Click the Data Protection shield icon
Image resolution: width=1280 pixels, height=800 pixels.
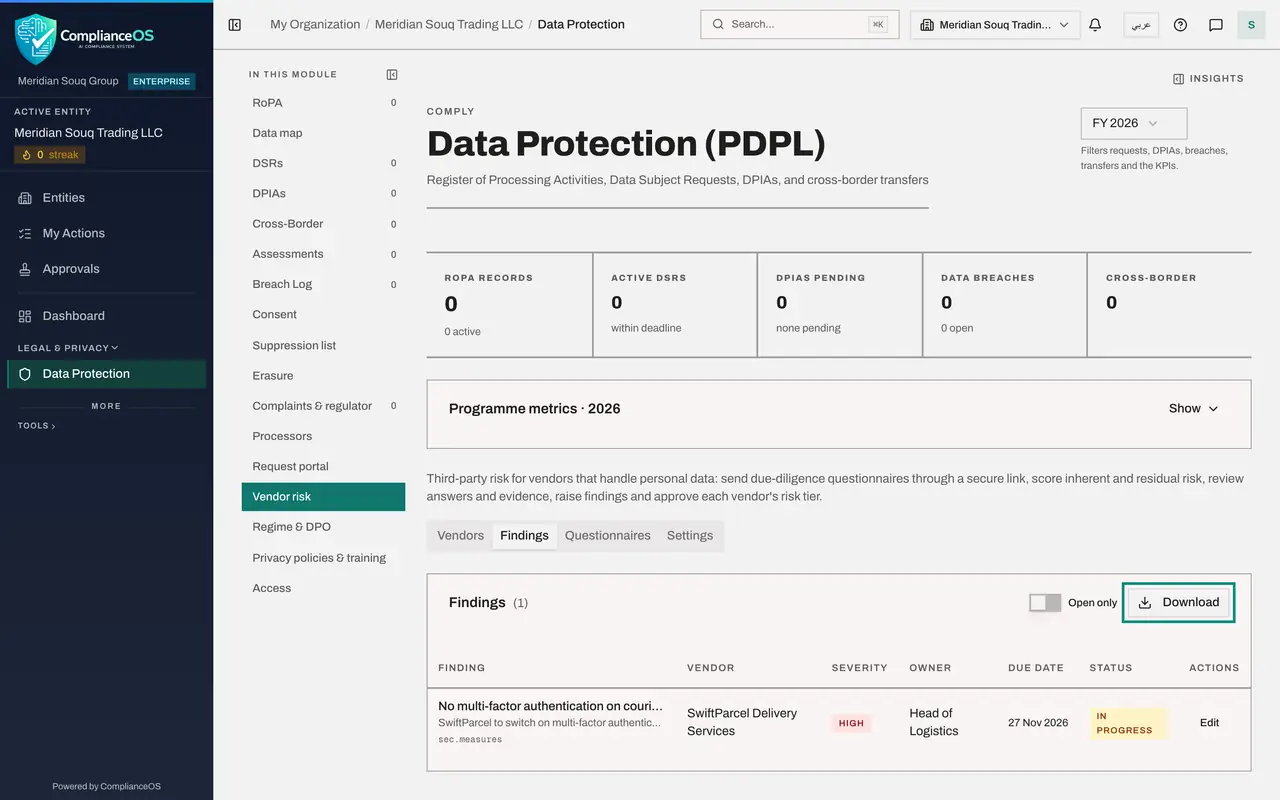25,374
